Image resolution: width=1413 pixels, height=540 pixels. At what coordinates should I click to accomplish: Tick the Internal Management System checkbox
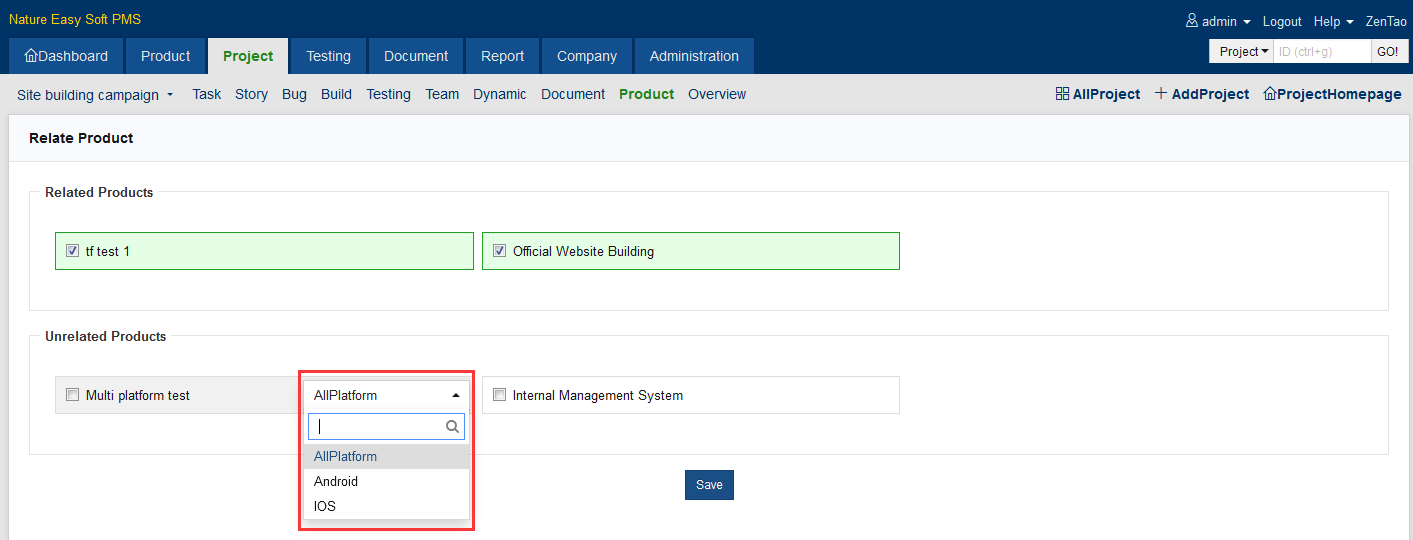click(x=499, y=395)
